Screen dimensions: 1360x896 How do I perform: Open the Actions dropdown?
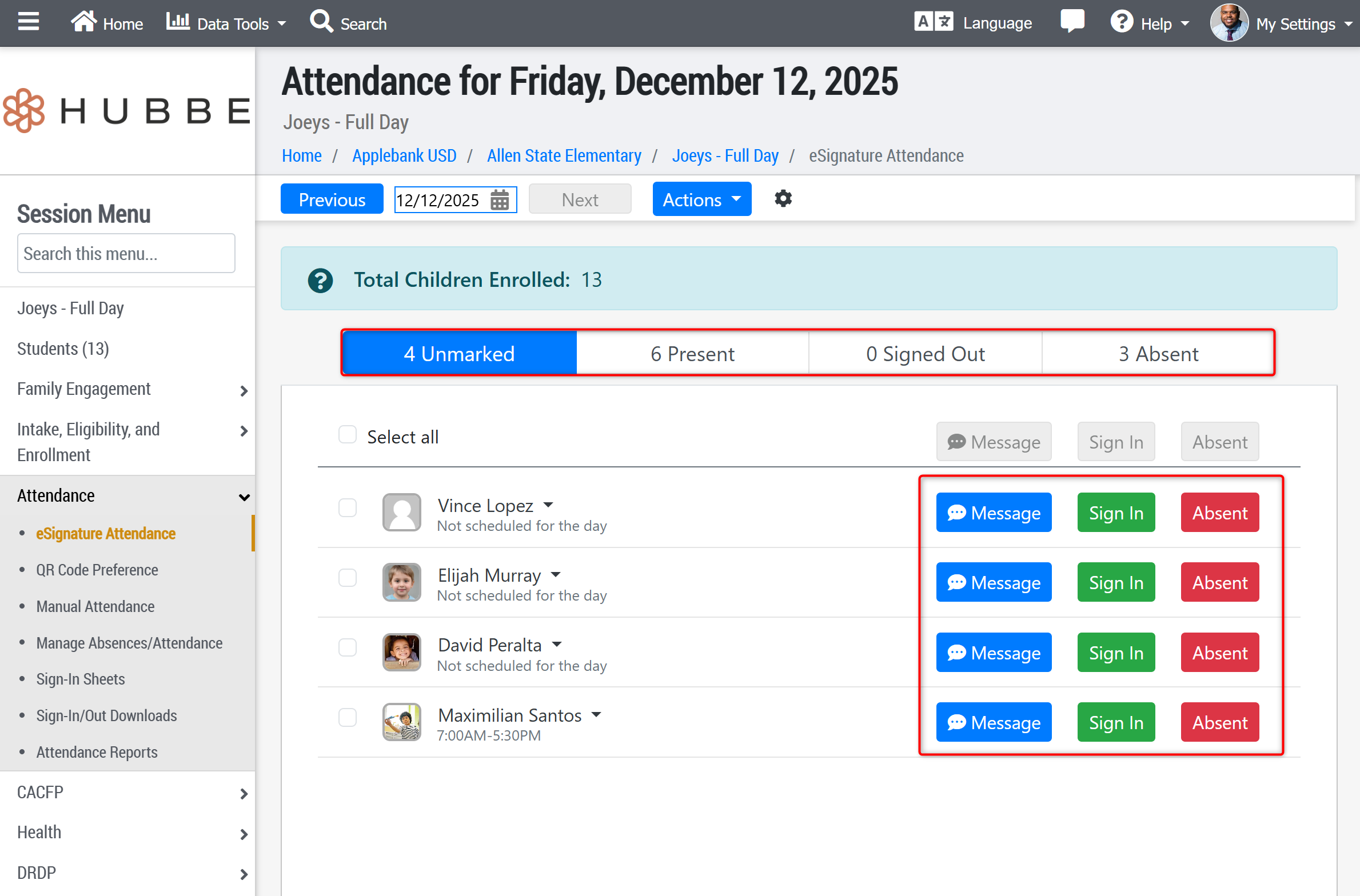[x=701, y=199]
